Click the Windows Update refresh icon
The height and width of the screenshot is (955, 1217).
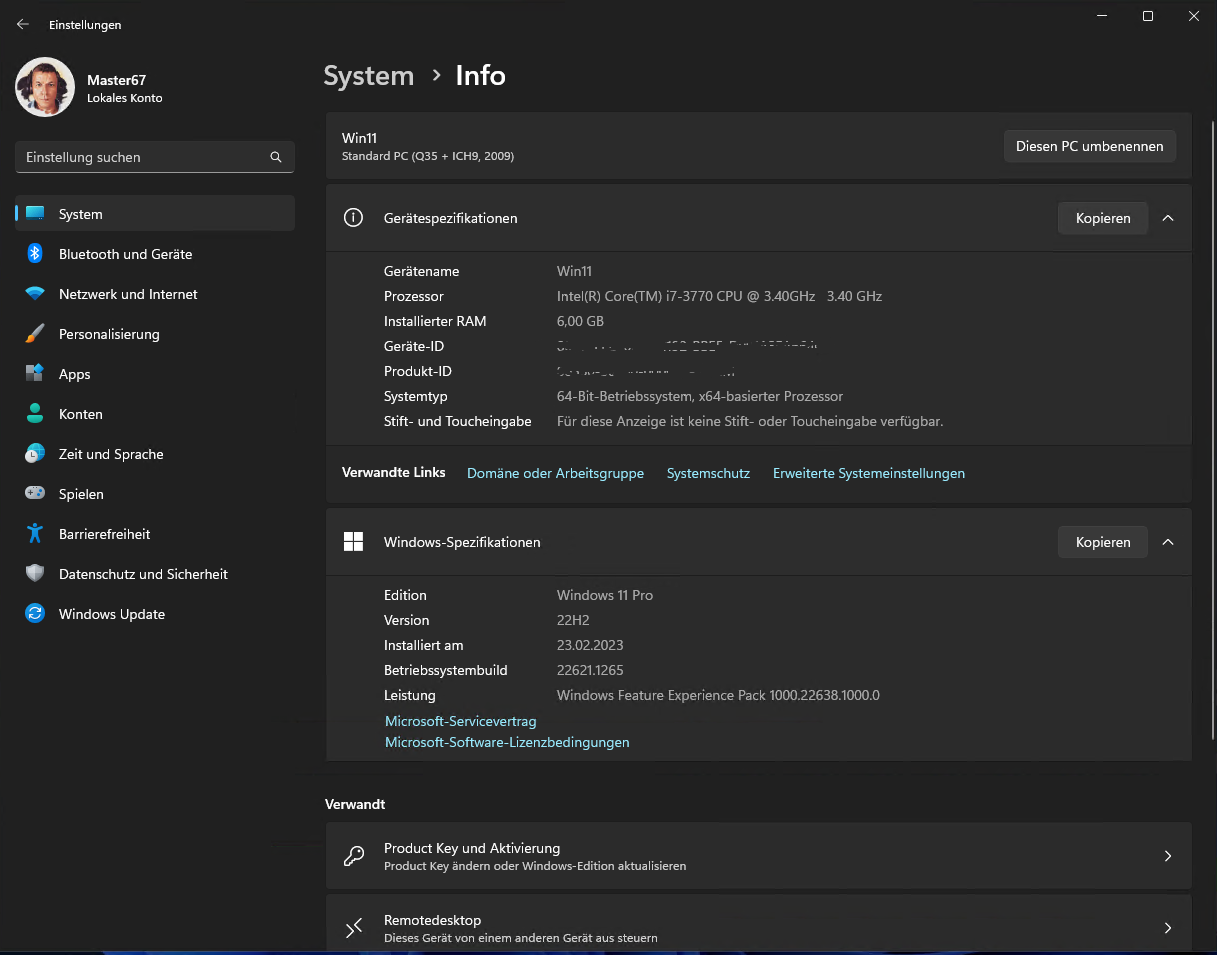tap(35, 614)
